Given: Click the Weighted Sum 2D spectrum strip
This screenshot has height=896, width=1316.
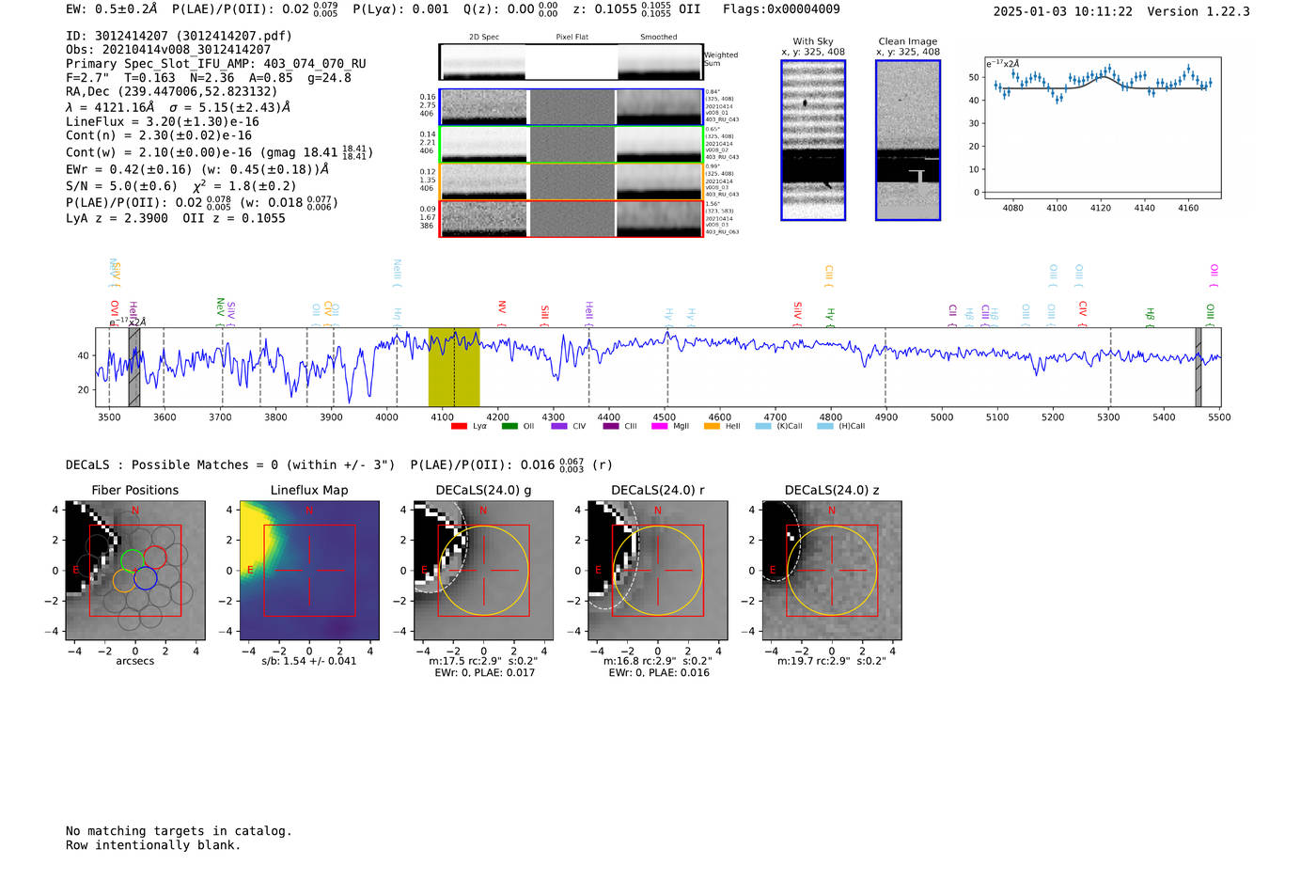Looking at the screenshot, I should (571, 62).
